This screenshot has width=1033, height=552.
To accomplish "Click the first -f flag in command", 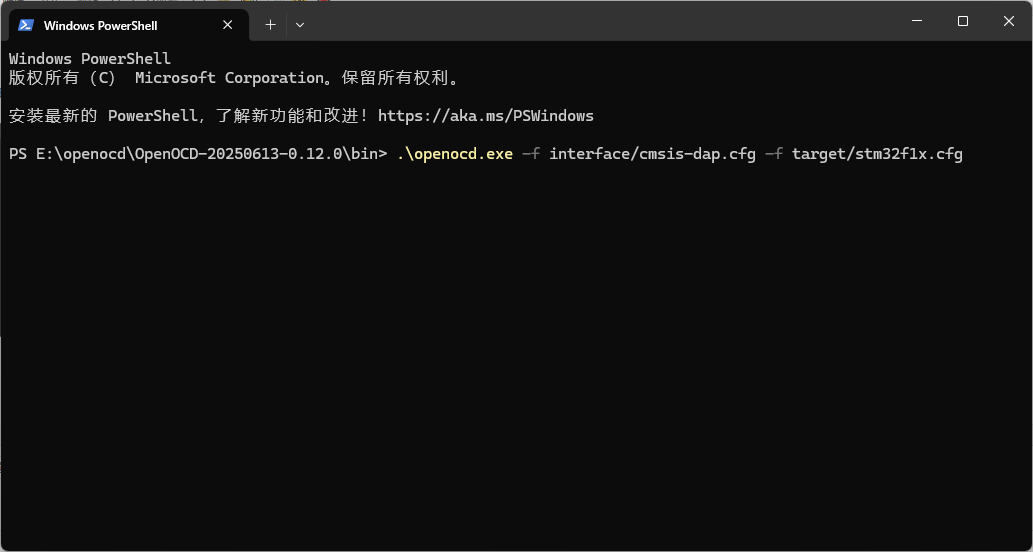I will coord(531,154).
